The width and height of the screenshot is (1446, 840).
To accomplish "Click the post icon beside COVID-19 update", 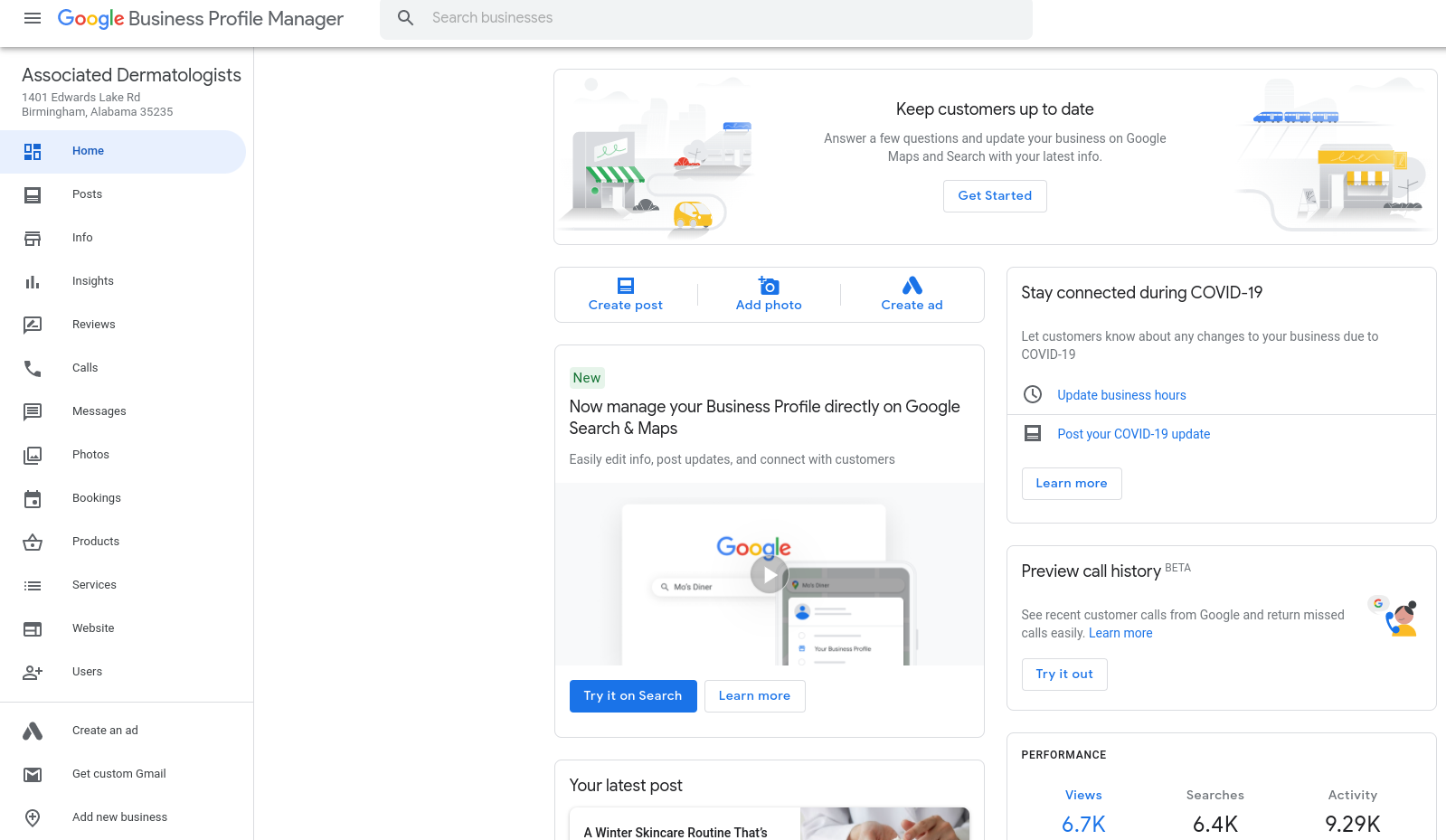I will click(1033, 433).
